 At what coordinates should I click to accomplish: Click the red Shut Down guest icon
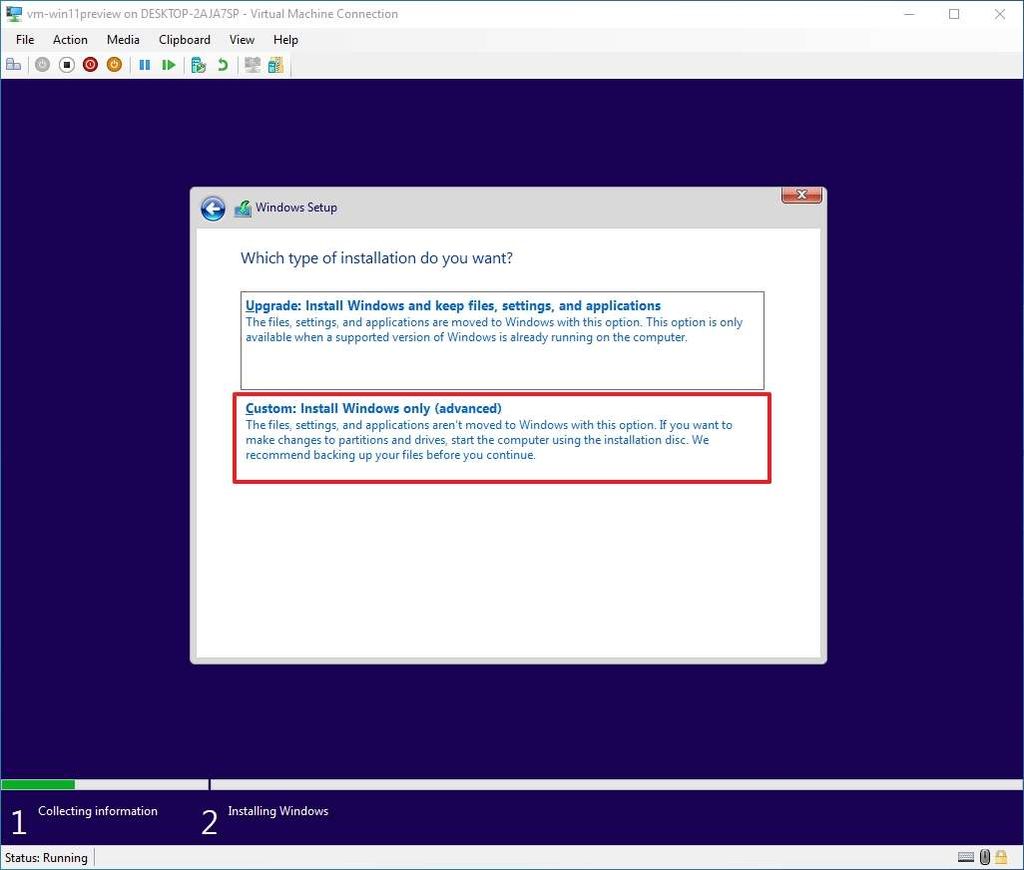tap(90, 64)
